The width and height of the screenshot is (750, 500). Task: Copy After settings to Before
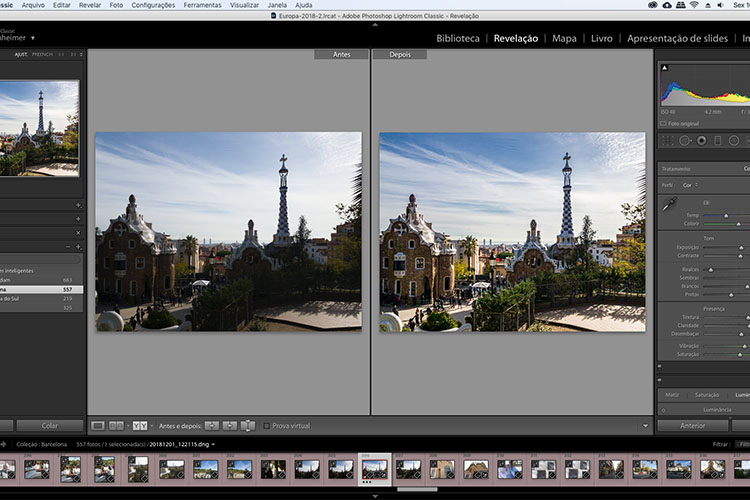[x=230, y=425]
